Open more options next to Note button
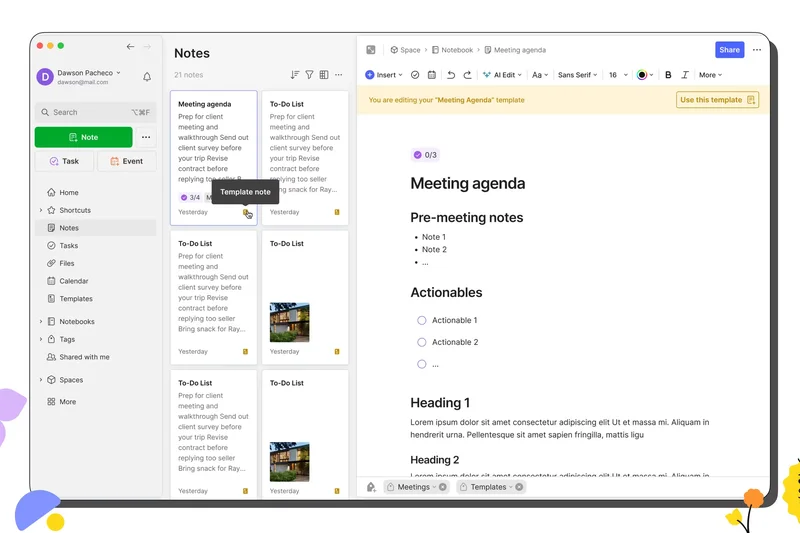Image resolution: width=800 pixels, height=533 pixels. [x=146, y=137]
